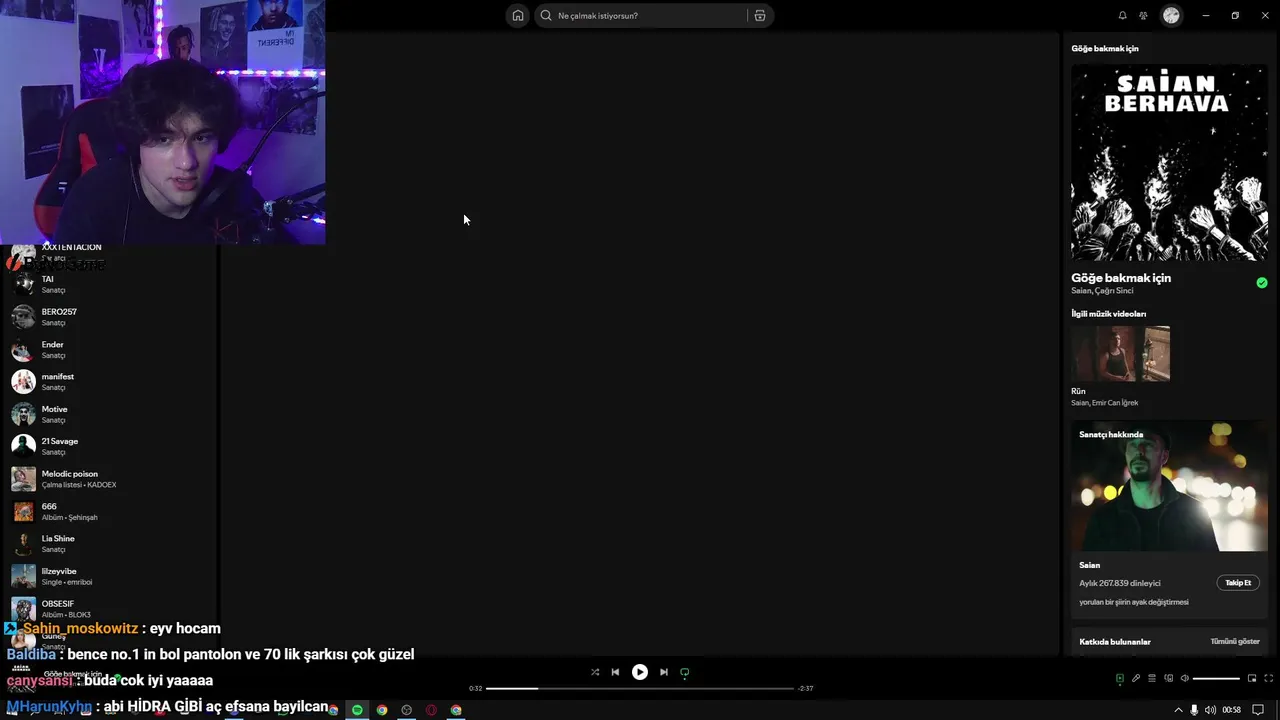This screenshot has height=720, width=1280.
Task: Click Tümünü göster link in credits
Action: click(x=1235, y=641)
